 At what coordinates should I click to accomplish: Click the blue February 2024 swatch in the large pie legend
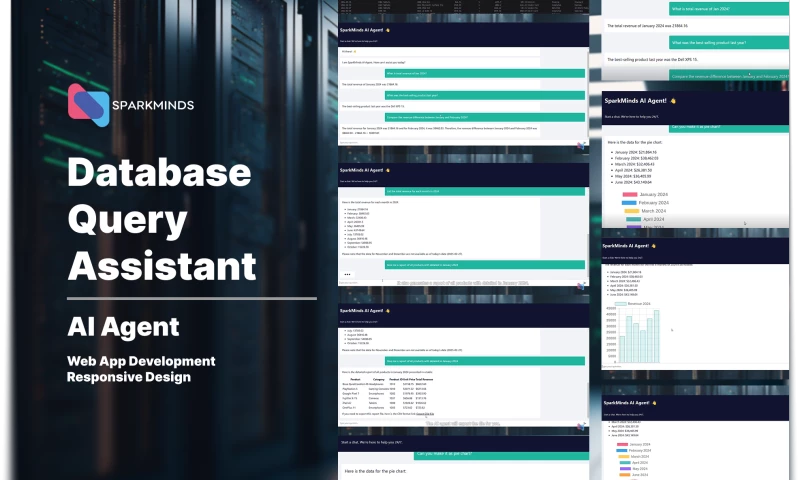coord(629,203)
